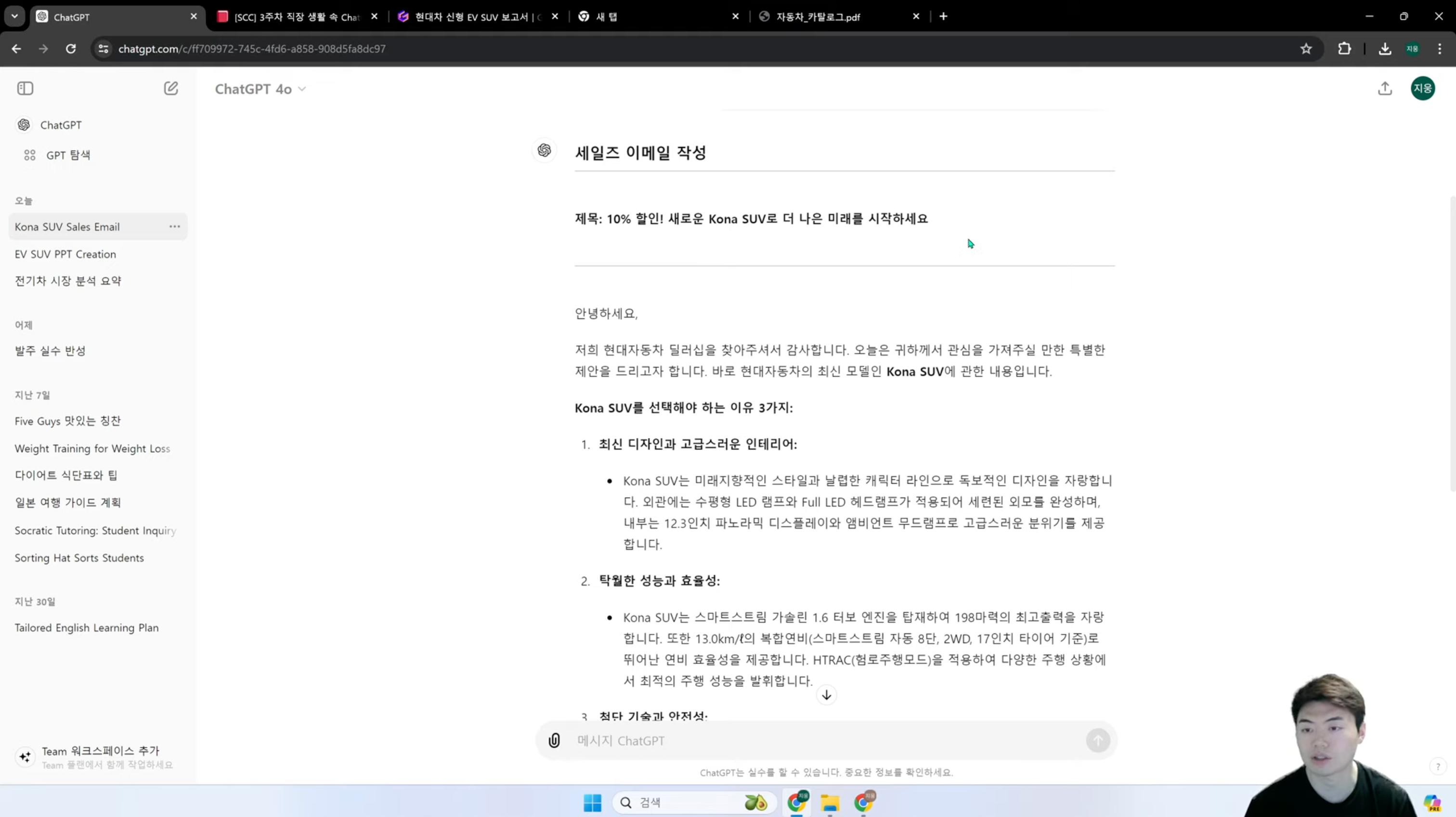Close the ChatGPT browser tab

pos(194,16)
